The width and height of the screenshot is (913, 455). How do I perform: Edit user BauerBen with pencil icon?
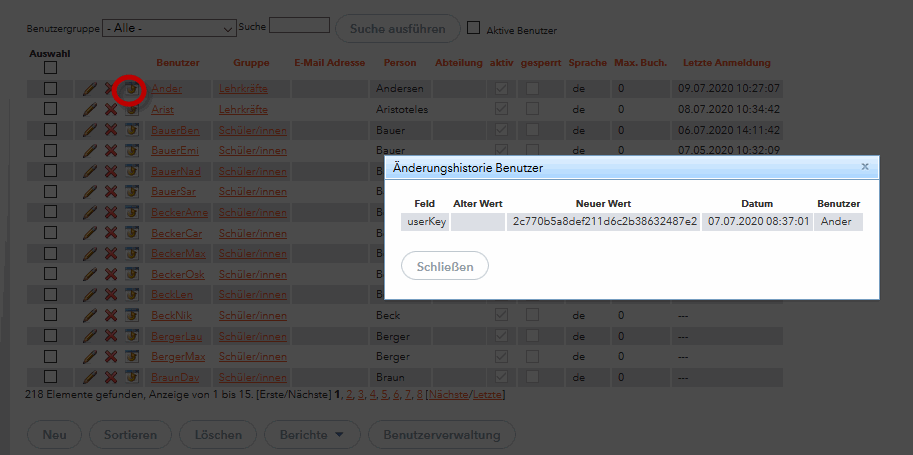[89, 130]
